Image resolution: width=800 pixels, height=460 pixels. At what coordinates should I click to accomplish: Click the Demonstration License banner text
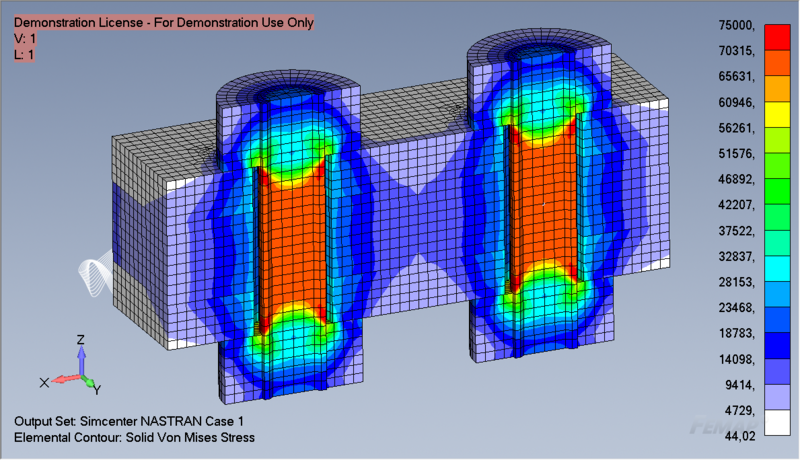point(164,22)
